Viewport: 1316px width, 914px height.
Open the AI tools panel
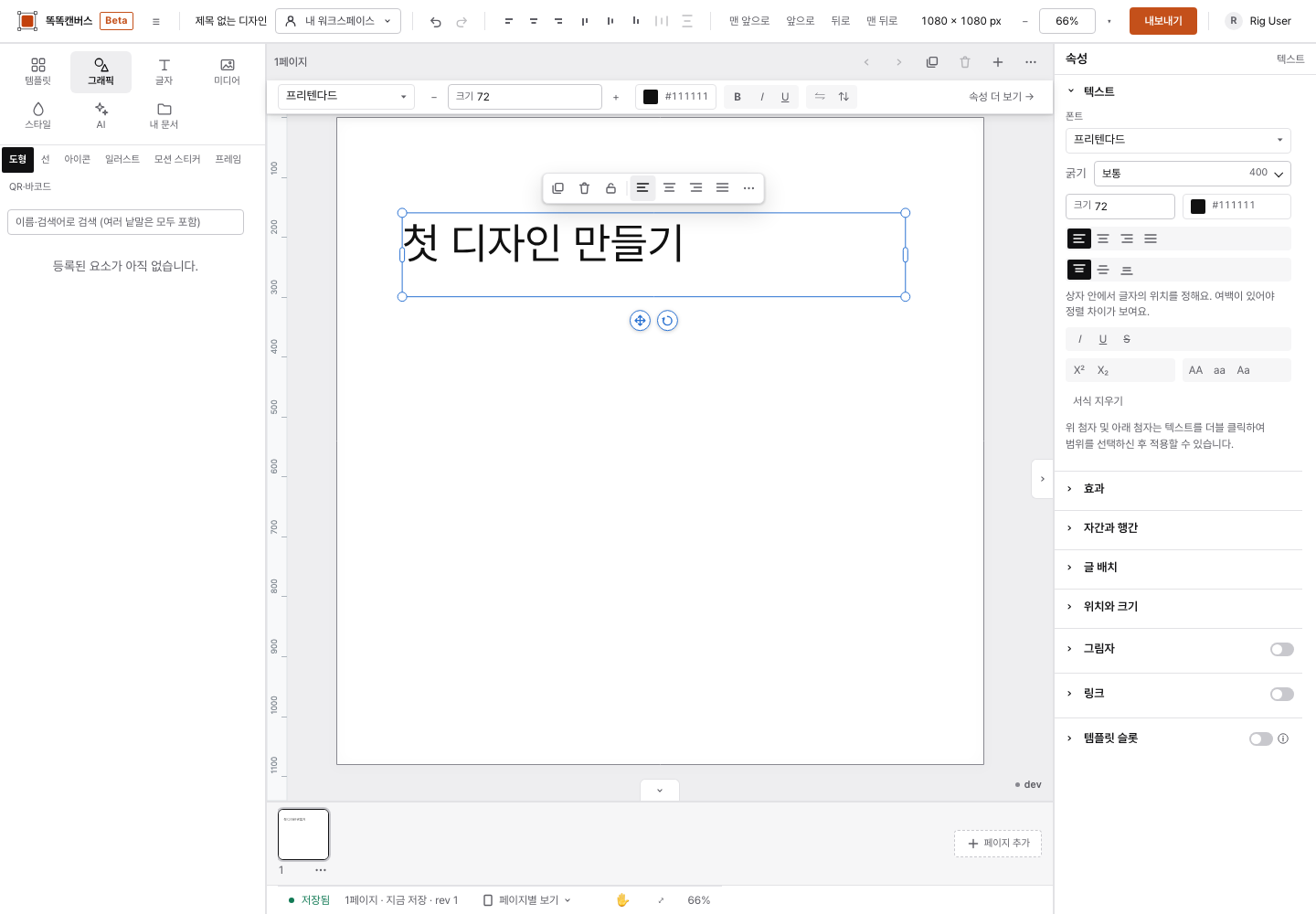tap(101, 115)
